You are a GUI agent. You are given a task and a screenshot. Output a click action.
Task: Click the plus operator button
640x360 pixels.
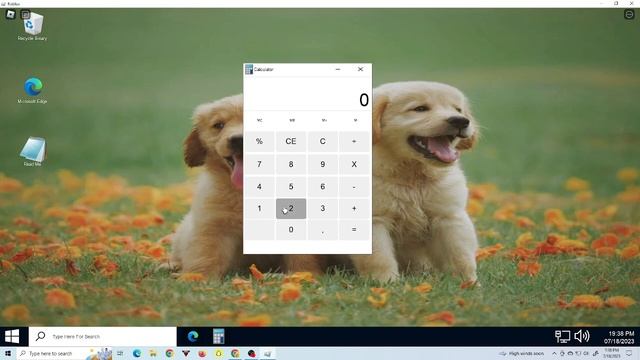pyautogui.click(x=354, y=209)
